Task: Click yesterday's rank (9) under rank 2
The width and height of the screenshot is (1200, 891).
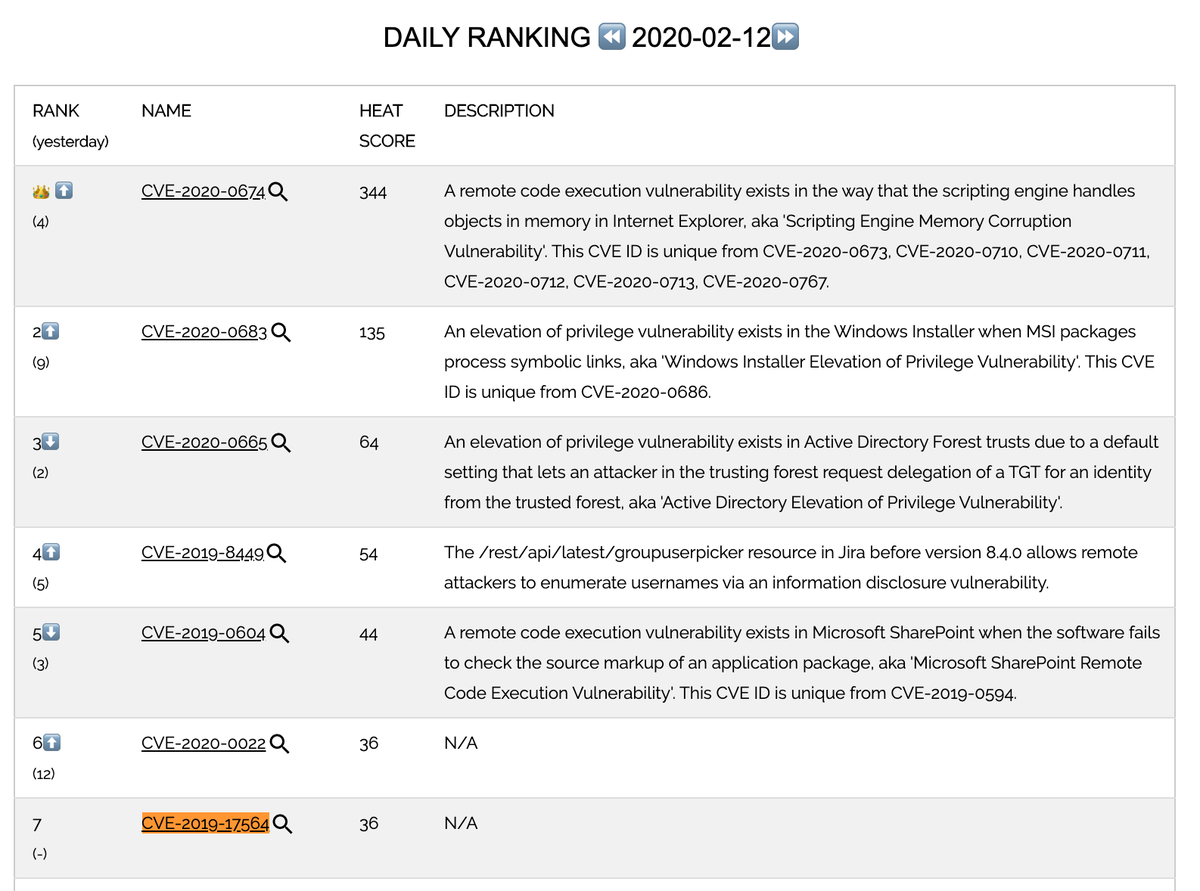Action: click(41, 363)
